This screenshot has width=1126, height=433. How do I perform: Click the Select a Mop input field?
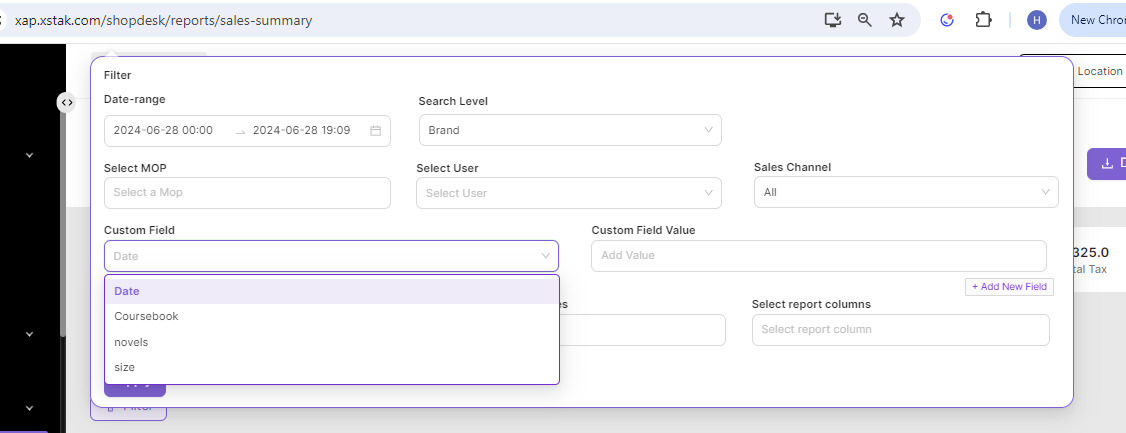[x=247, y=193]
